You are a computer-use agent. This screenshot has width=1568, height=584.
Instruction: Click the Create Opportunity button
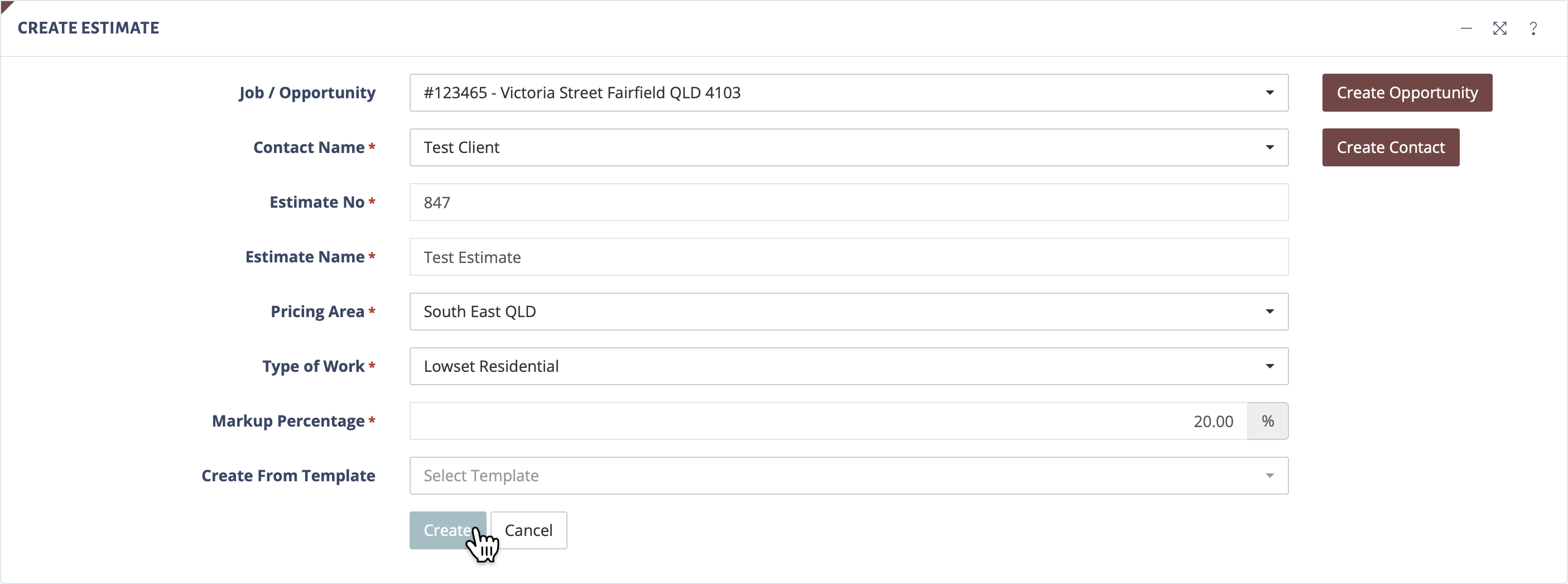pyautogui.click(x=1407, y=93)
